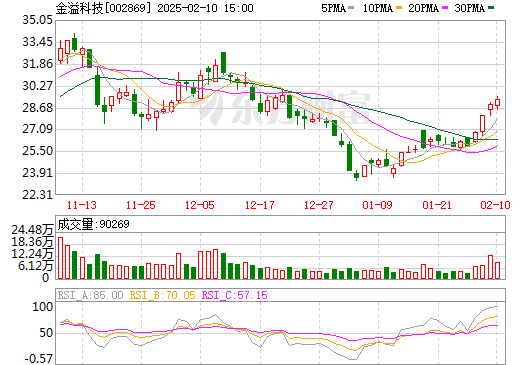Click the 24.48万 volume axis label

32,230
